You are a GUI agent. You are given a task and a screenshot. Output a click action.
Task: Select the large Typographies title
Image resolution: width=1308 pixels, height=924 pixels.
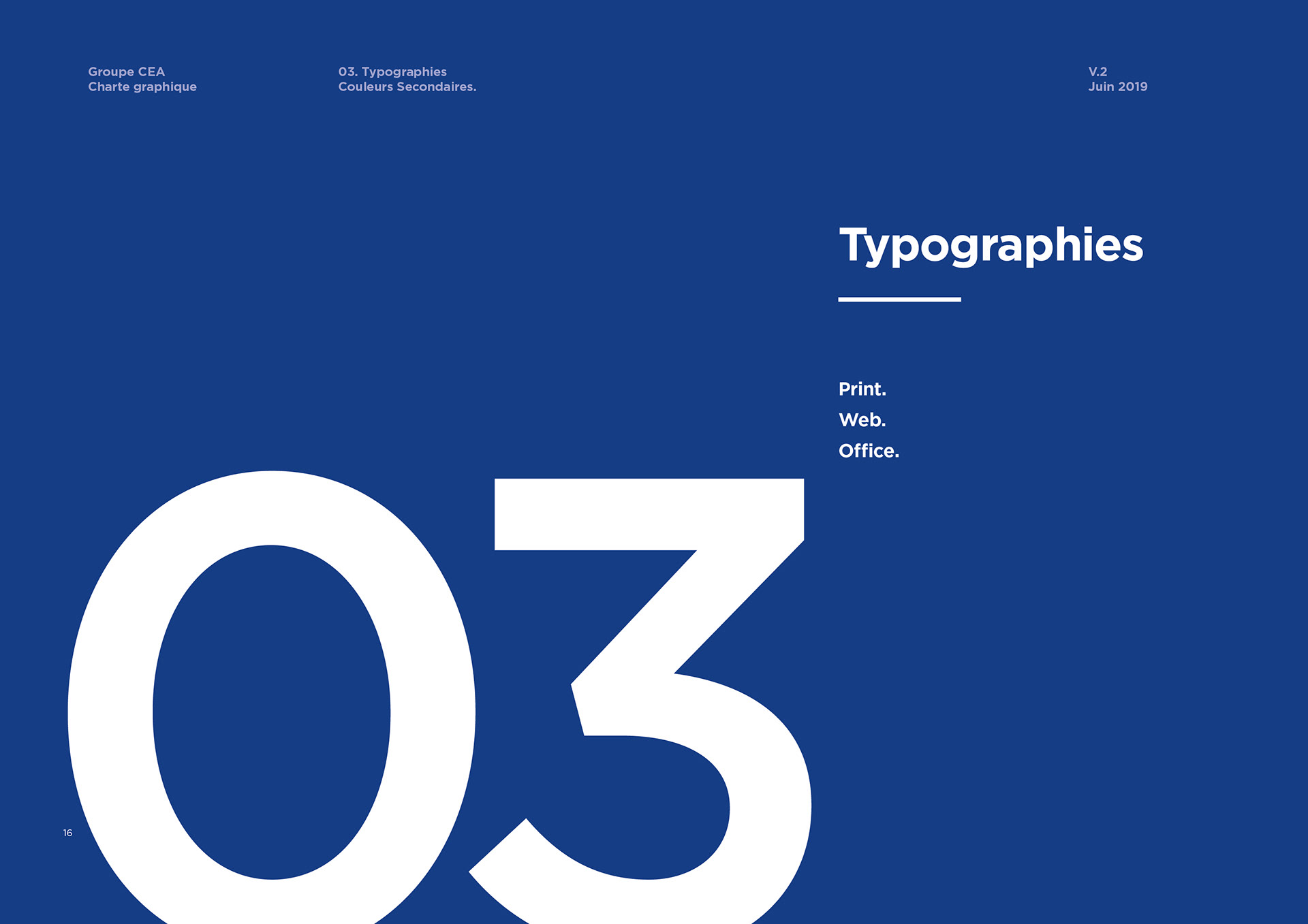(991, 245)
